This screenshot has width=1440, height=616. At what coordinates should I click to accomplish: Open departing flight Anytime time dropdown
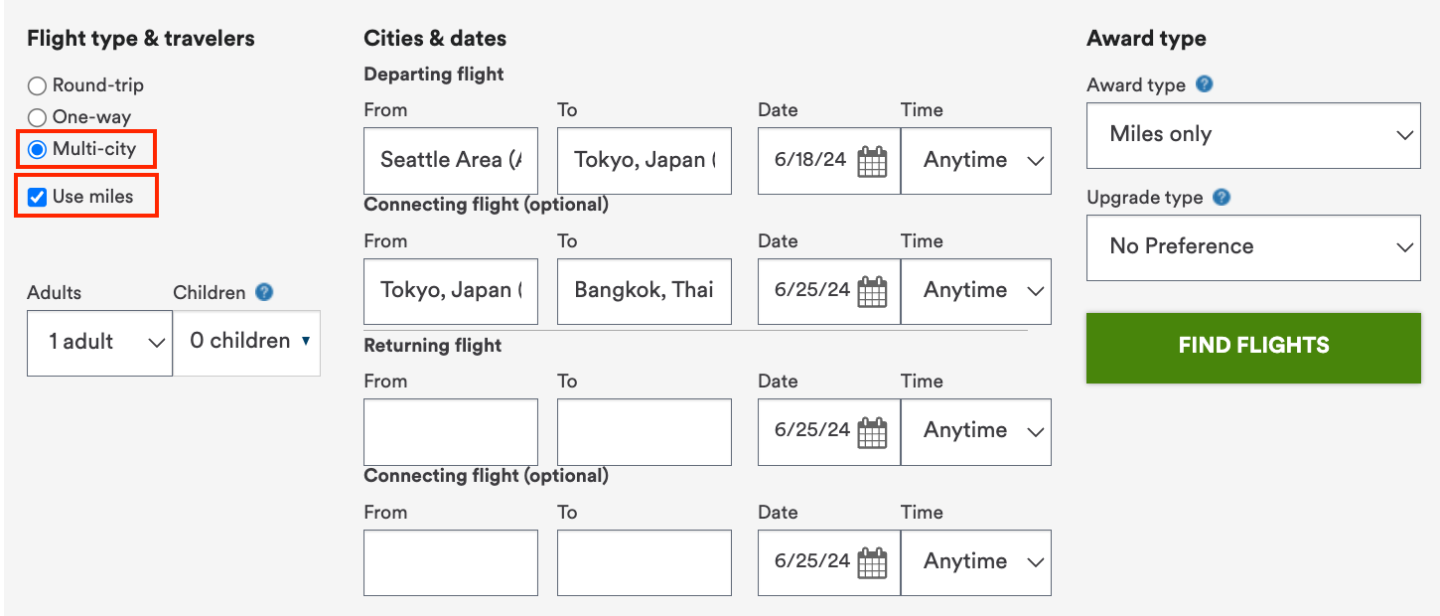(976, 160)
